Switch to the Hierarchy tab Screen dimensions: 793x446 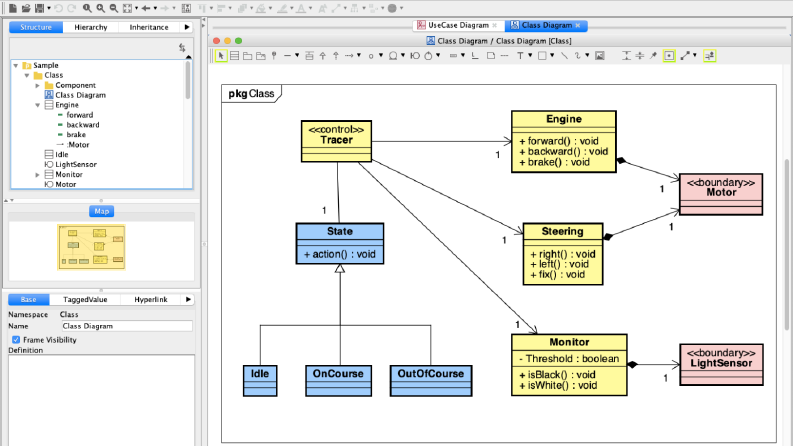[x=91, y=27]
